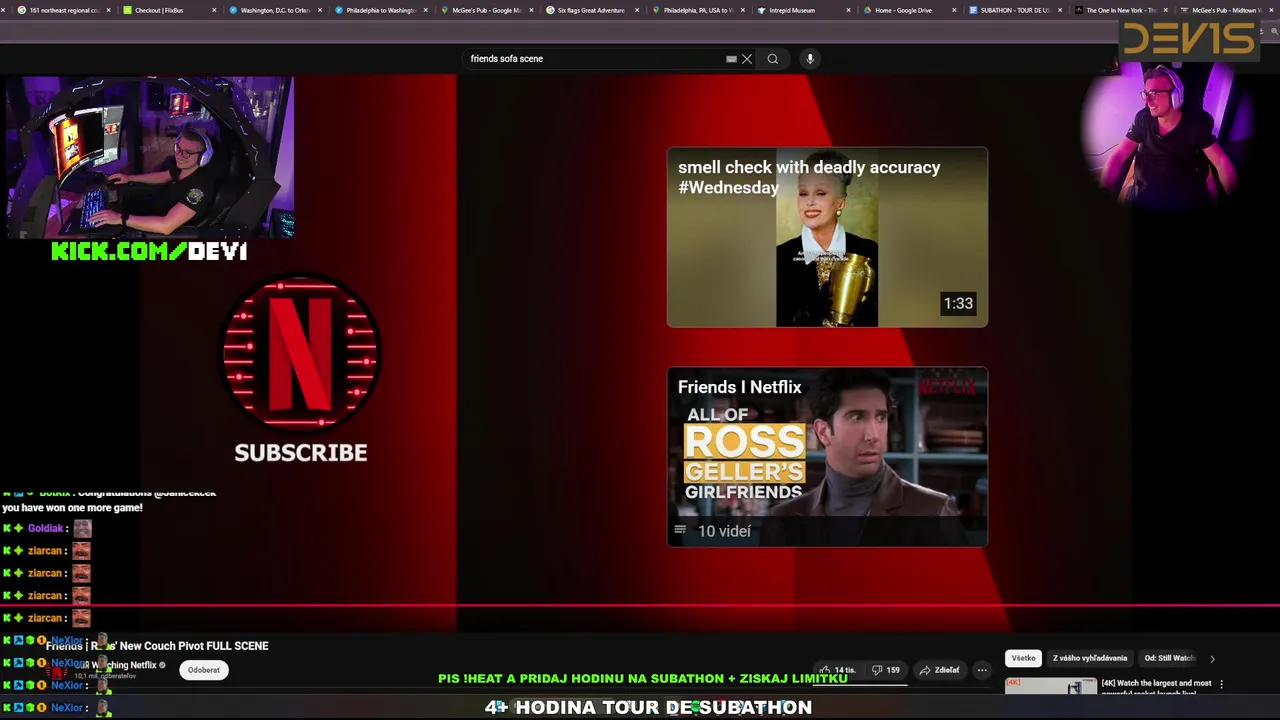Close the 'Six flags Great Adventure' tab
The height and width of the screenshot is (720, 1280).
coord(637,10)
